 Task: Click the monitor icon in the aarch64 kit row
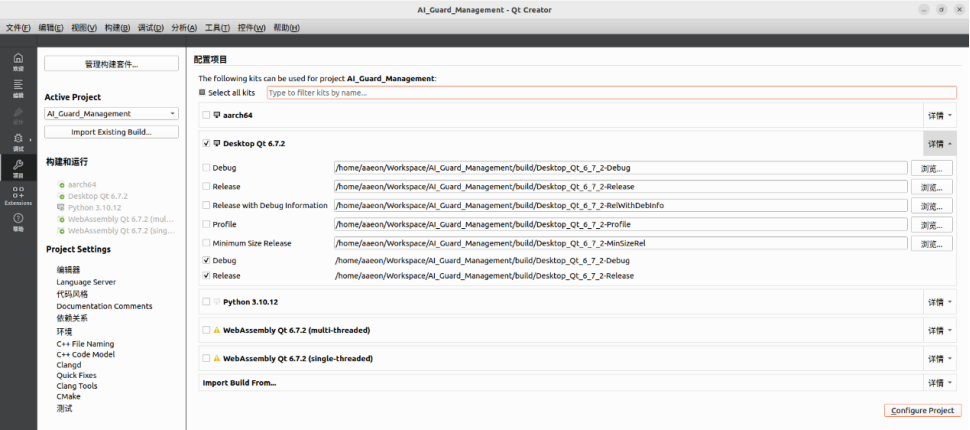tap(217, 115)
